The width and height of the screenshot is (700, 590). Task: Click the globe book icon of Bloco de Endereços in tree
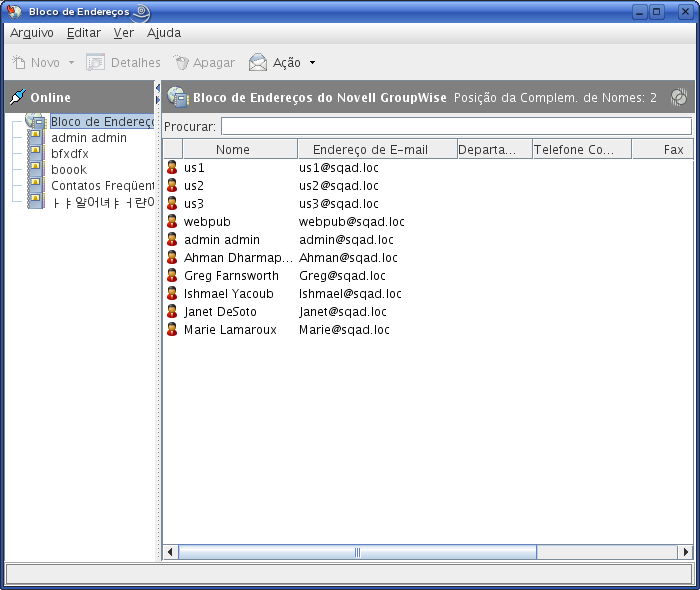36,120
